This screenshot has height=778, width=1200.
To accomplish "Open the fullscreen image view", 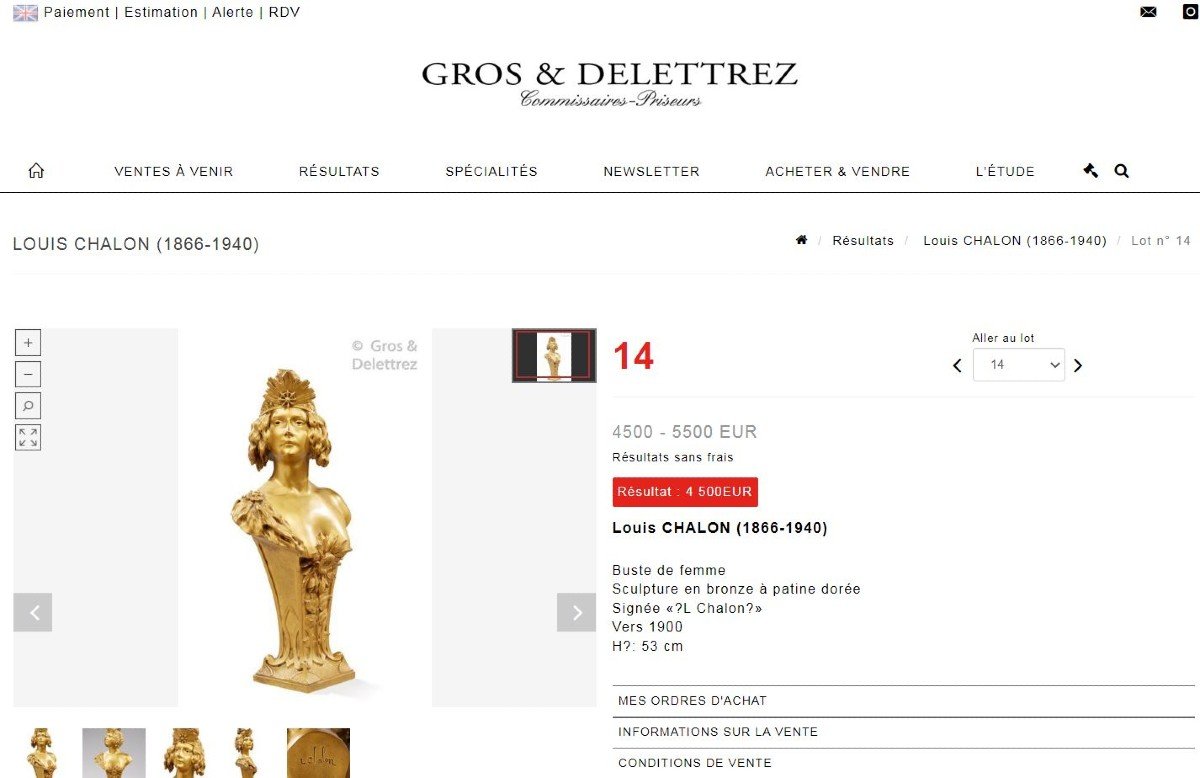I will click(x=28, y=437).
